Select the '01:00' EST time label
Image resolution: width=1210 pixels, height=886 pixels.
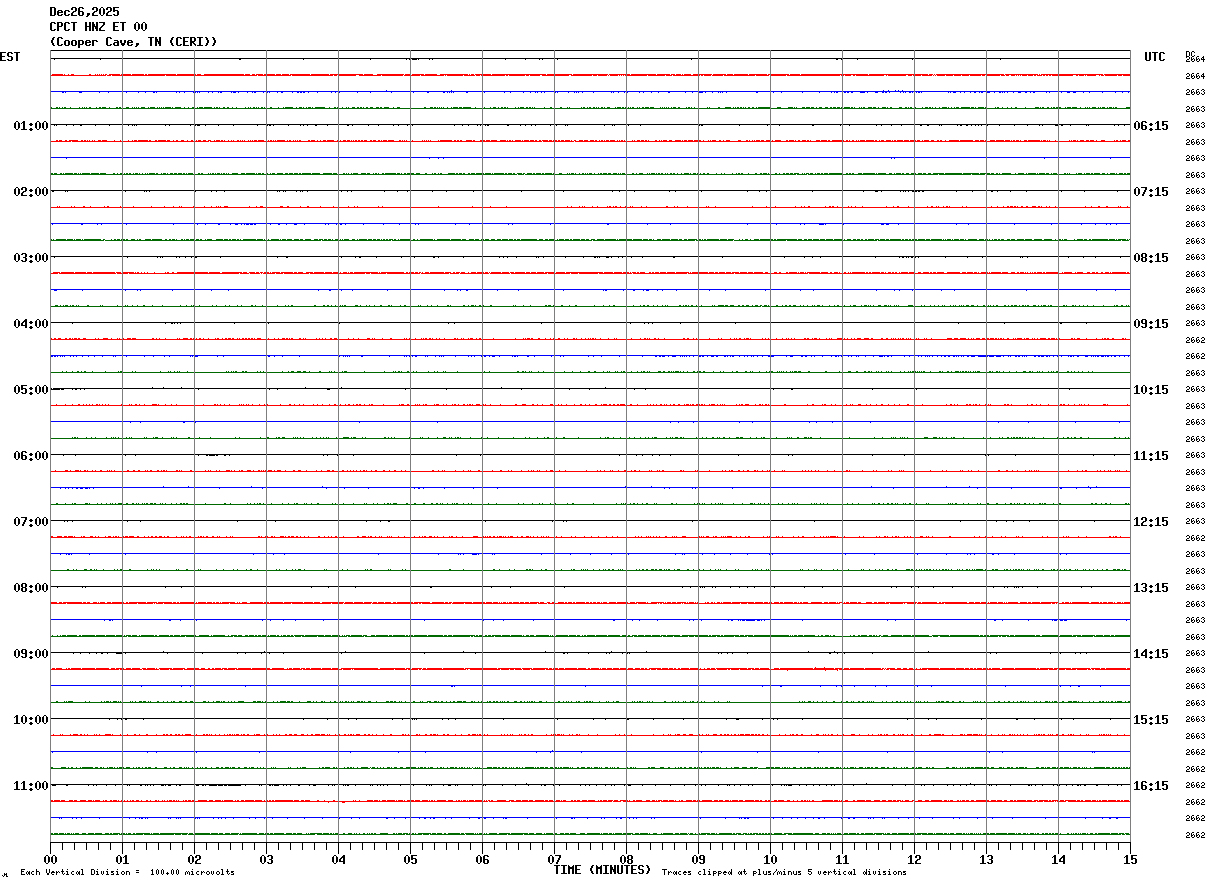31,126
